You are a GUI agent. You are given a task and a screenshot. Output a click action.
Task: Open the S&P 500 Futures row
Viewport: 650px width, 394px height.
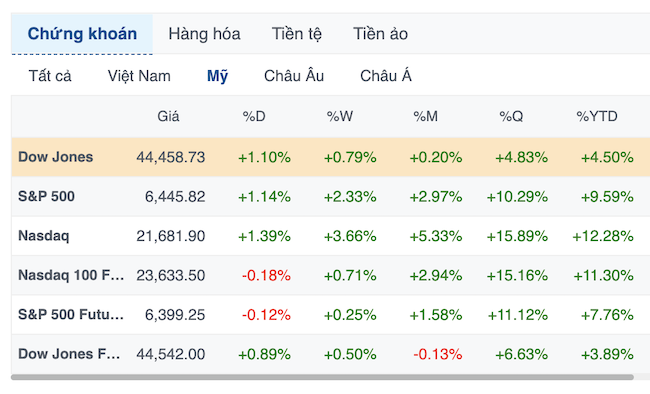pos(330,315)
